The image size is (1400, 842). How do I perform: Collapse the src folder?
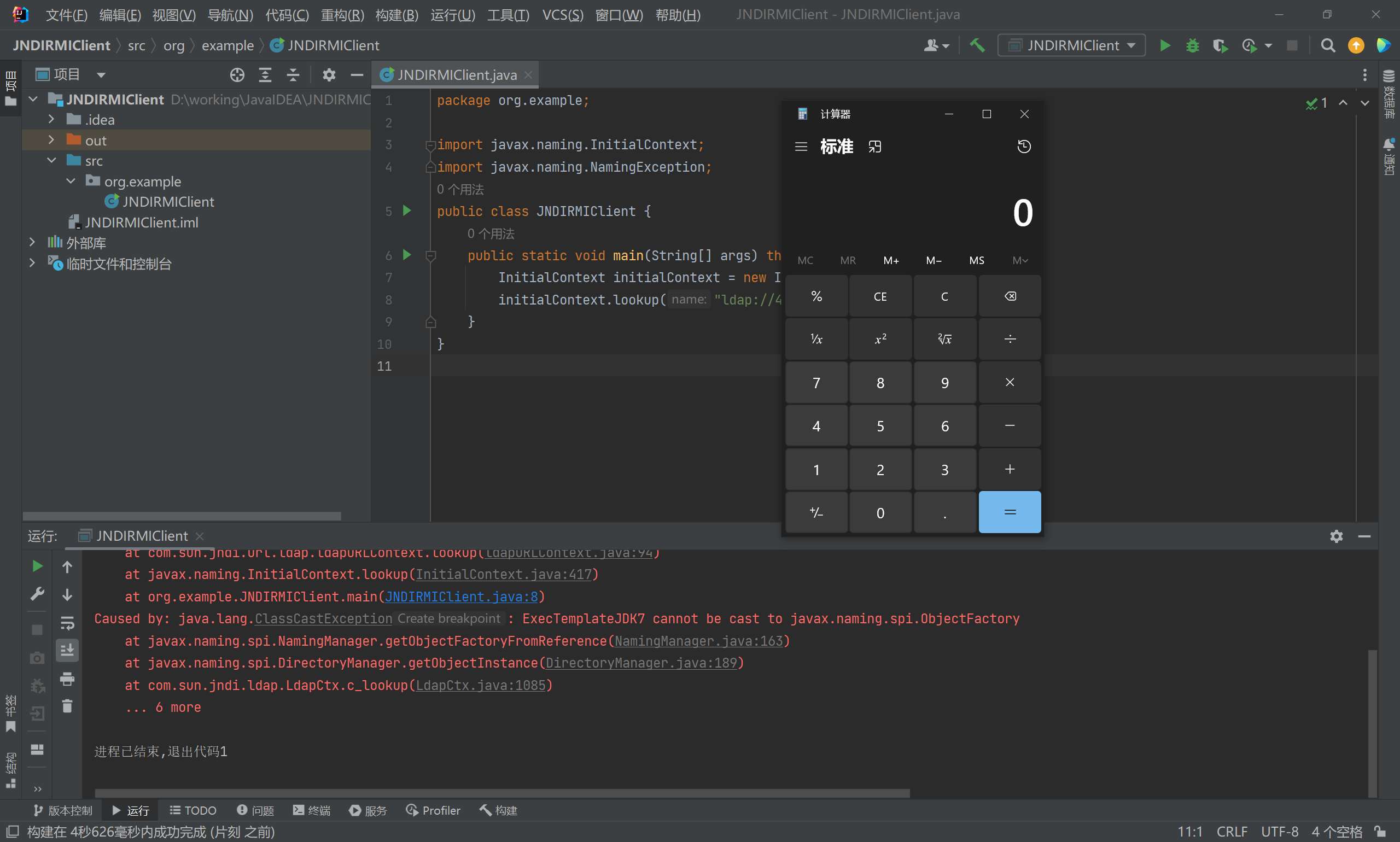pyautogui.click(x=51, y=161)
